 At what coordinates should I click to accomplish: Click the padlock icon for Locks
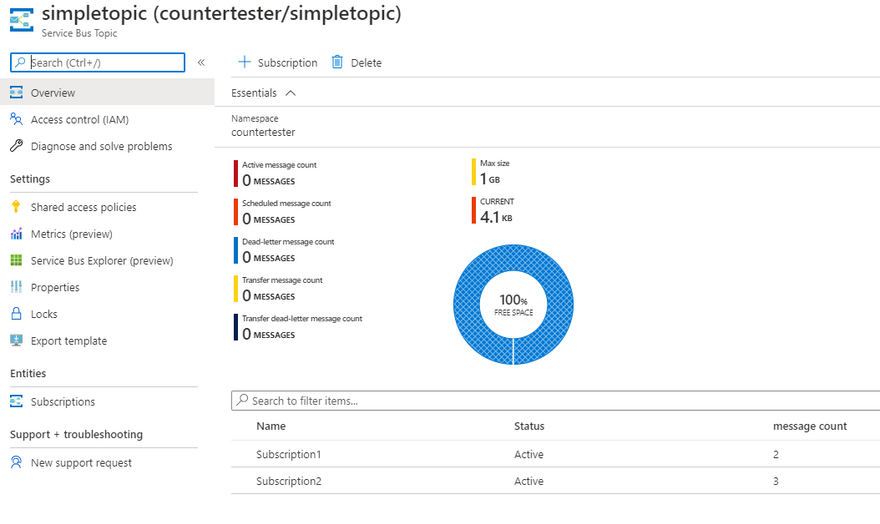pos(16,314)
